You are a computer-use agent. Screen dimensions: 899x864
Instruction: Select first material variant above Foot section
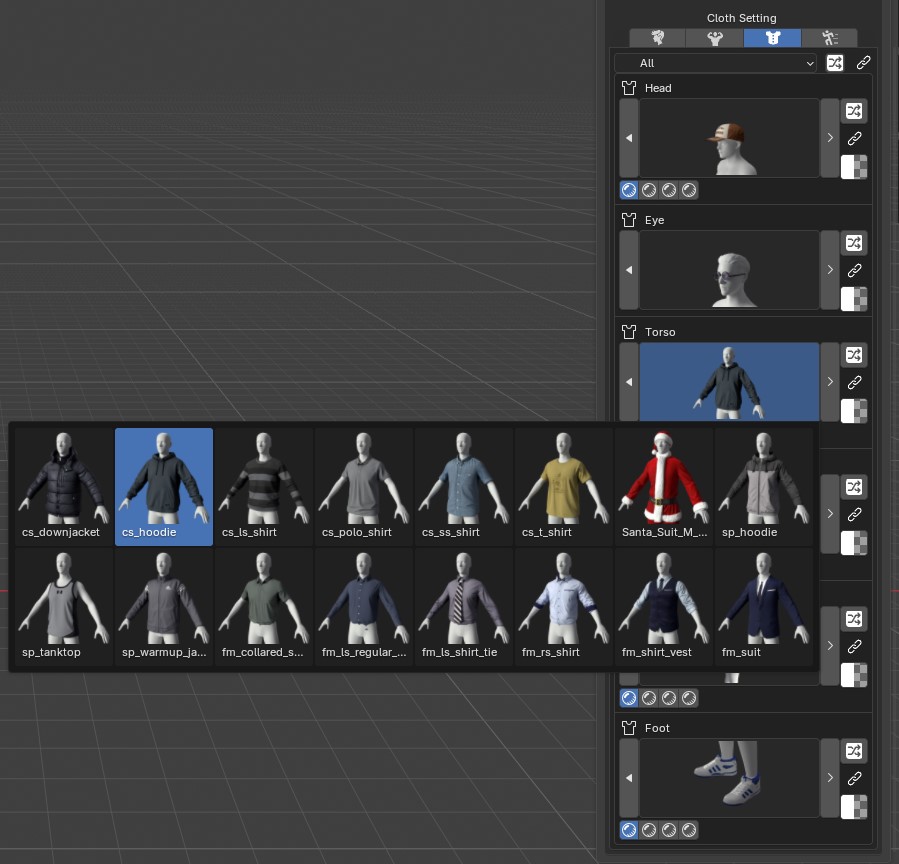tap(629, 698)
